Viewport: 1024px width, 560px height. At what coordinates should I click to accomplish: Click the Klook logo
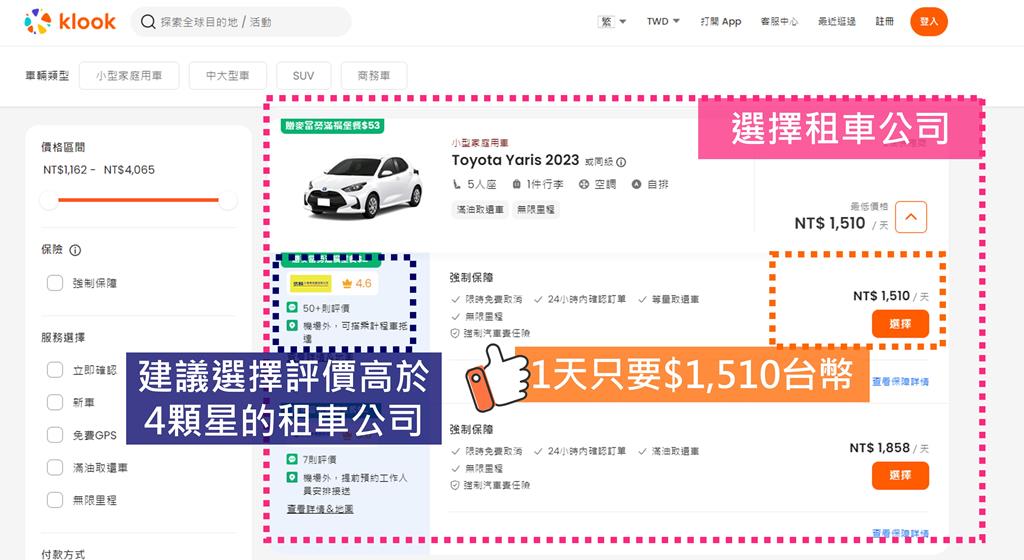(69, 22)
